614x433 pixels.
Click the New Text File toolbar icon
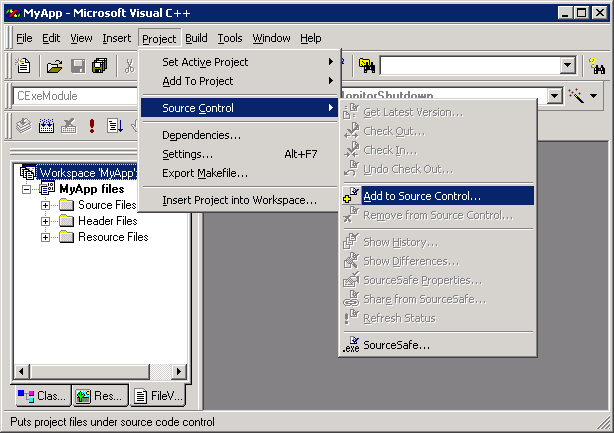coord(24,66)
